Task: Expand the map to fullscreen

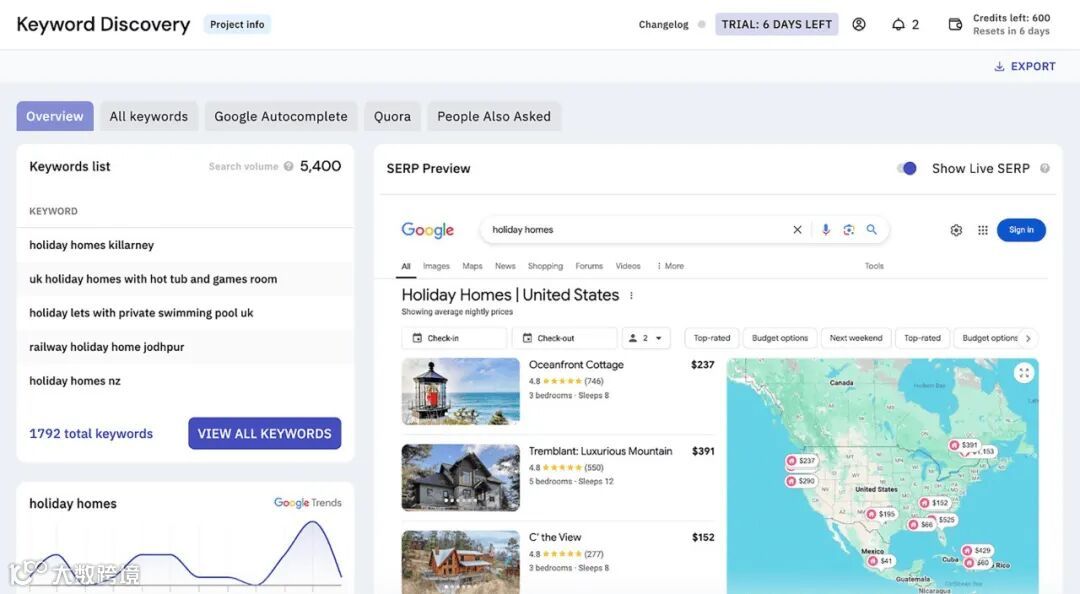Action: point(1023,373)
